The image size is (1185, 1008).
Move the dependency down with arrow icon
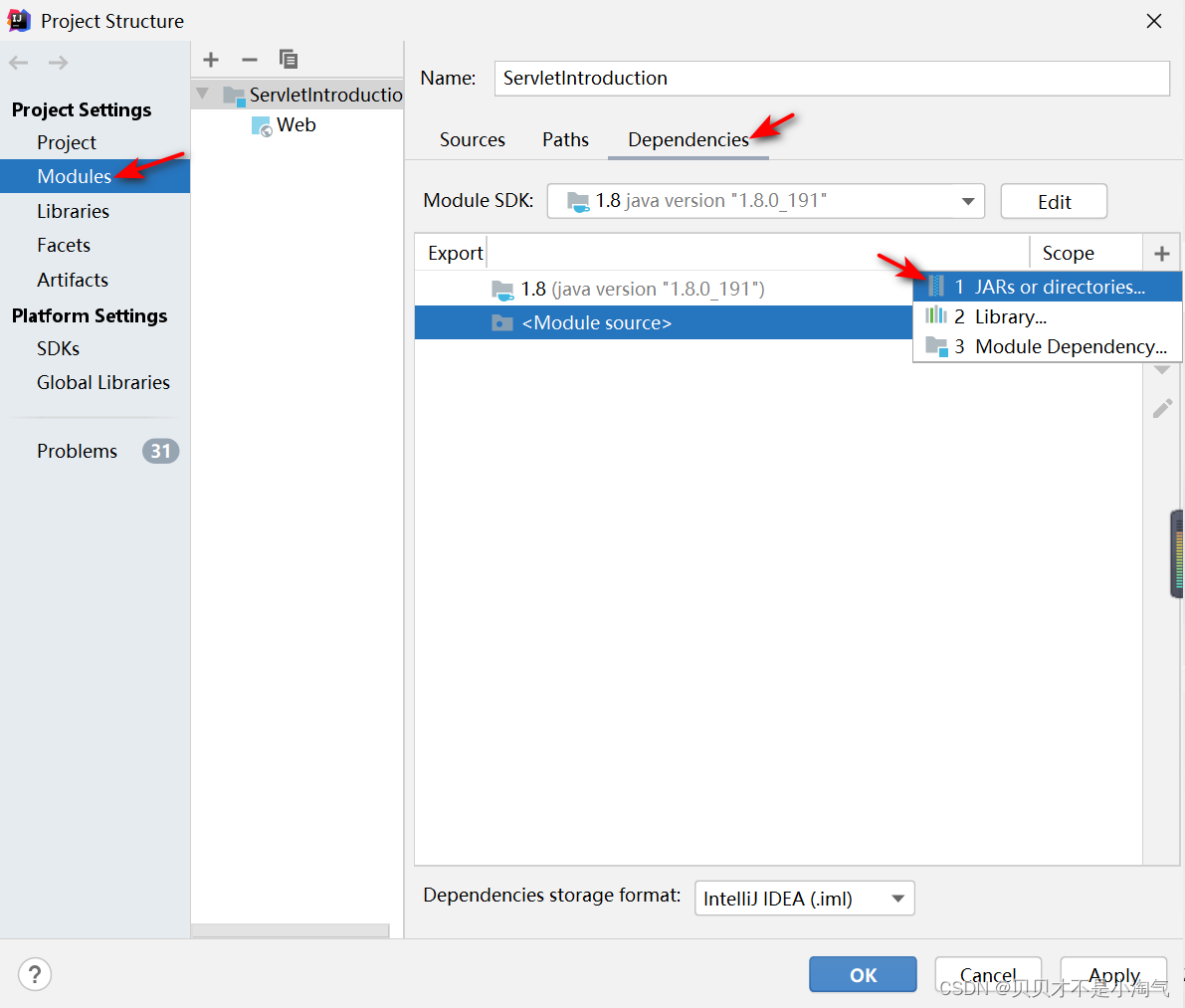pos(1162,370)
